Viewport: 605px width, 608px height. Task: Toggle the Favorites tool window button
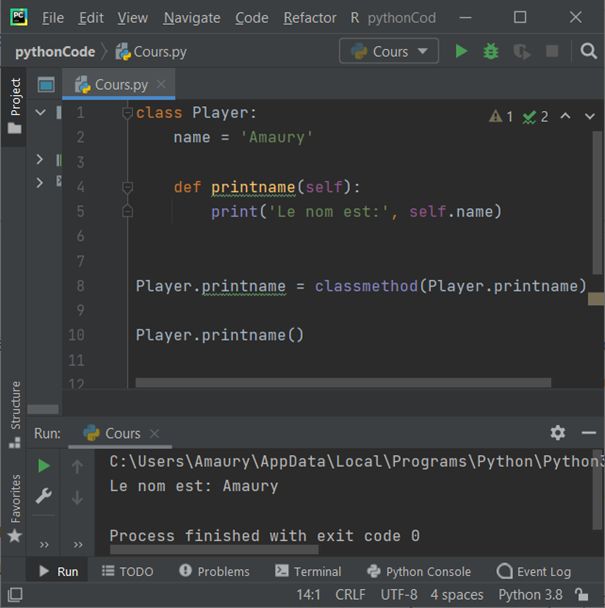(x=15, y=508)
